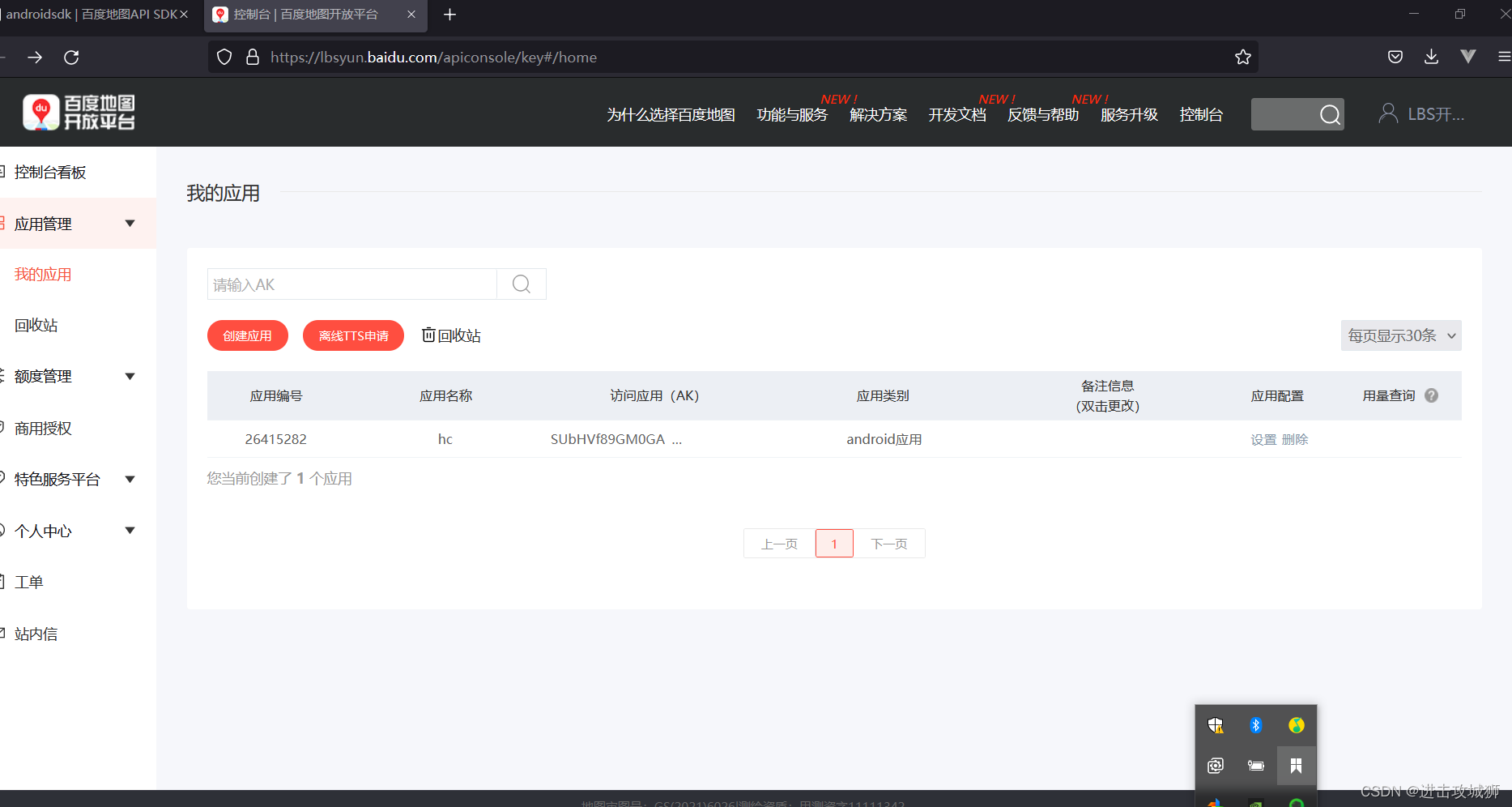Image resolution: width=1512 pixels, height=807 pixels.
Task: Select 回收站 in the sidebar
Action: [36, 326]
